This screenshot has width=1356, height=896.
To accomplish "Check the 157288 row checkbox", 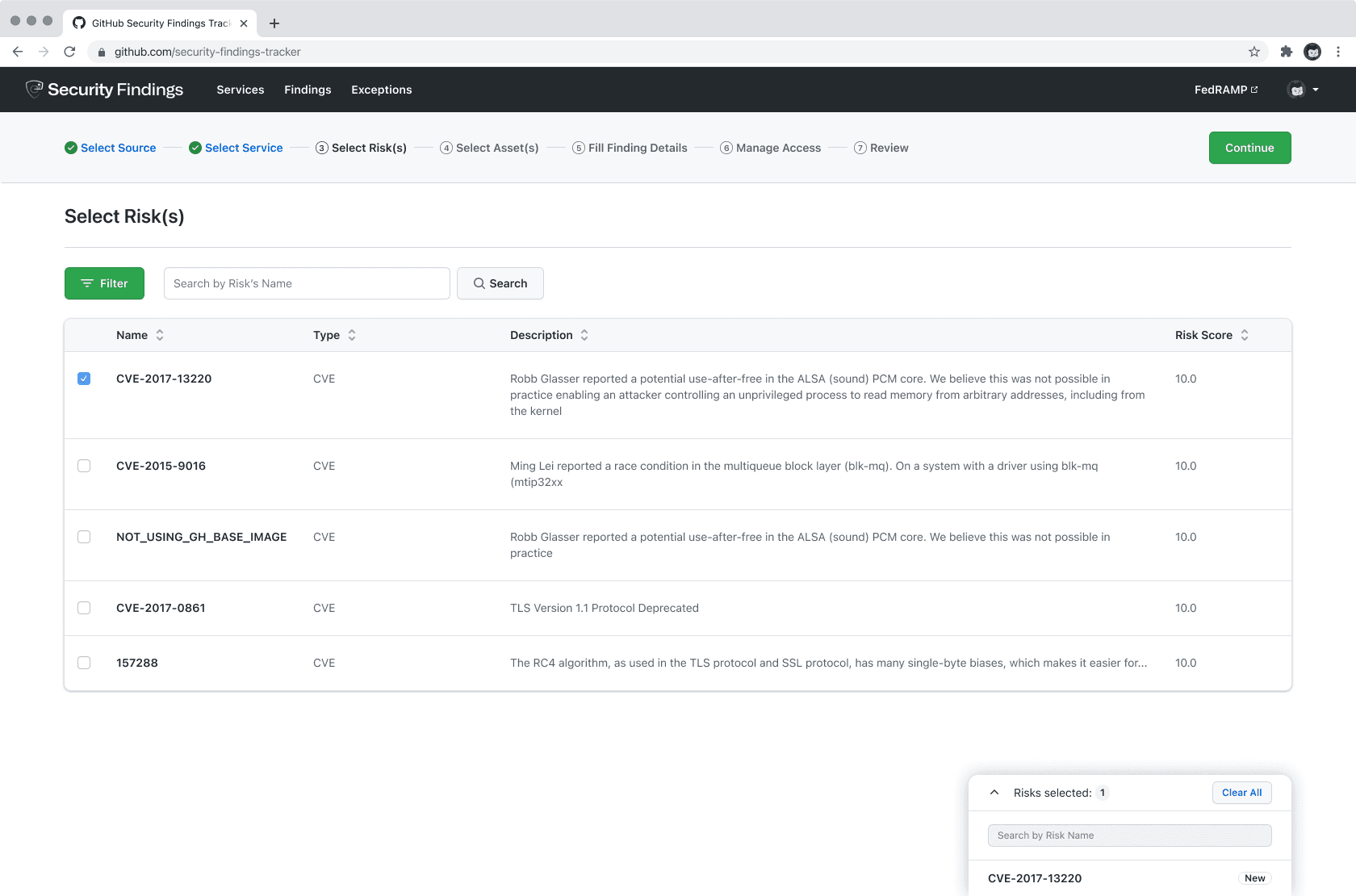I will 84,663.
